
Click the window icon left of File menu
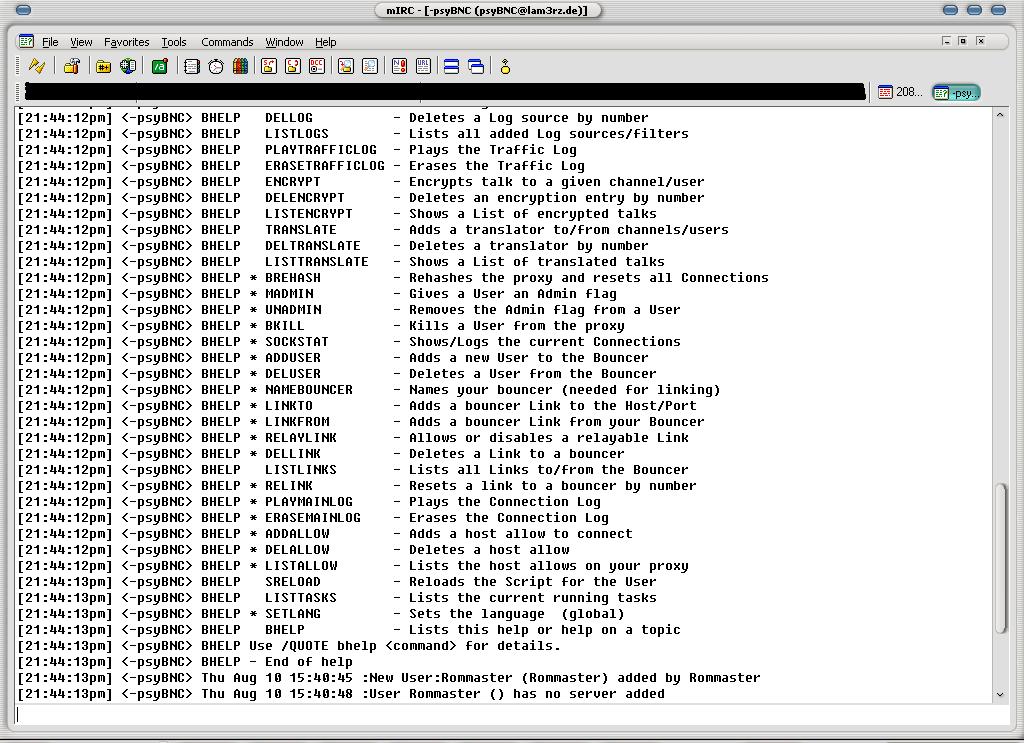pos(26,42)
